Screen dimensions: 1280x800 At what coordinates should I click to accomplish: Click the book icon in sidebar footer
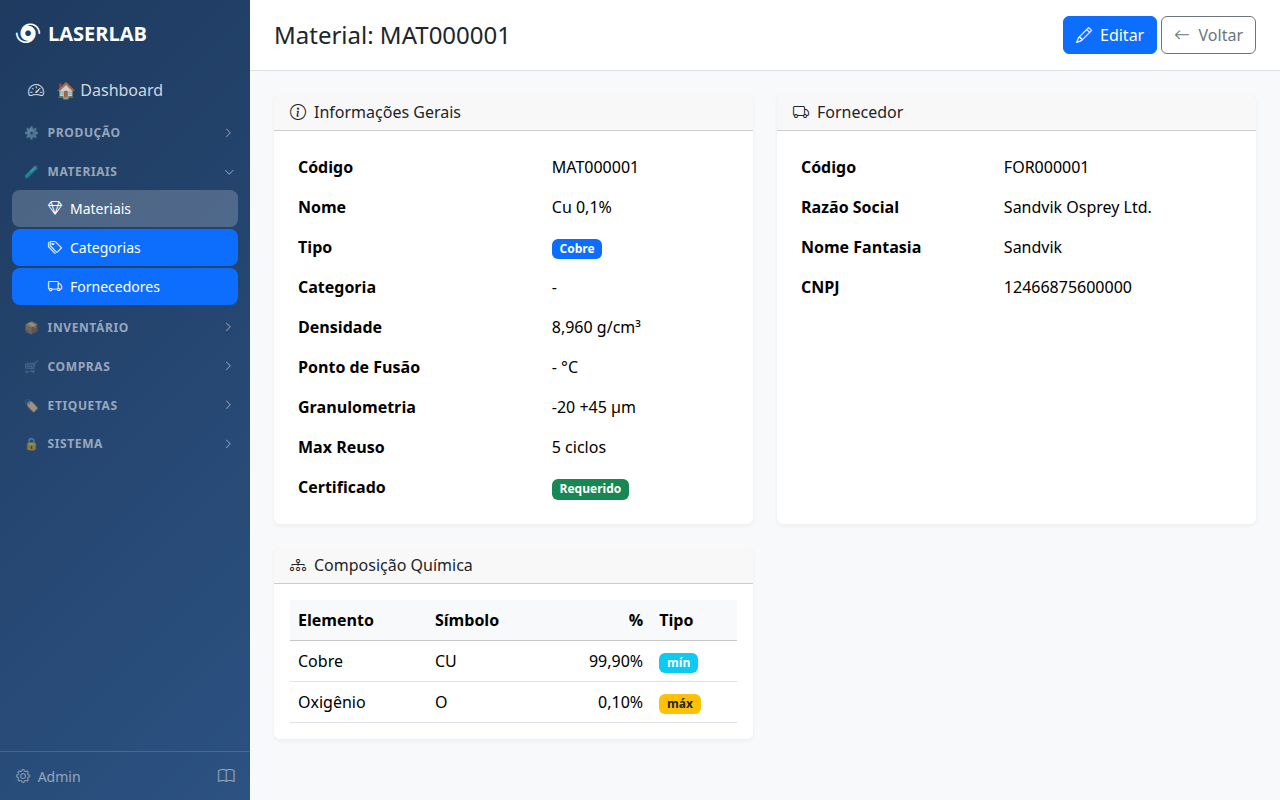point(226,777)
